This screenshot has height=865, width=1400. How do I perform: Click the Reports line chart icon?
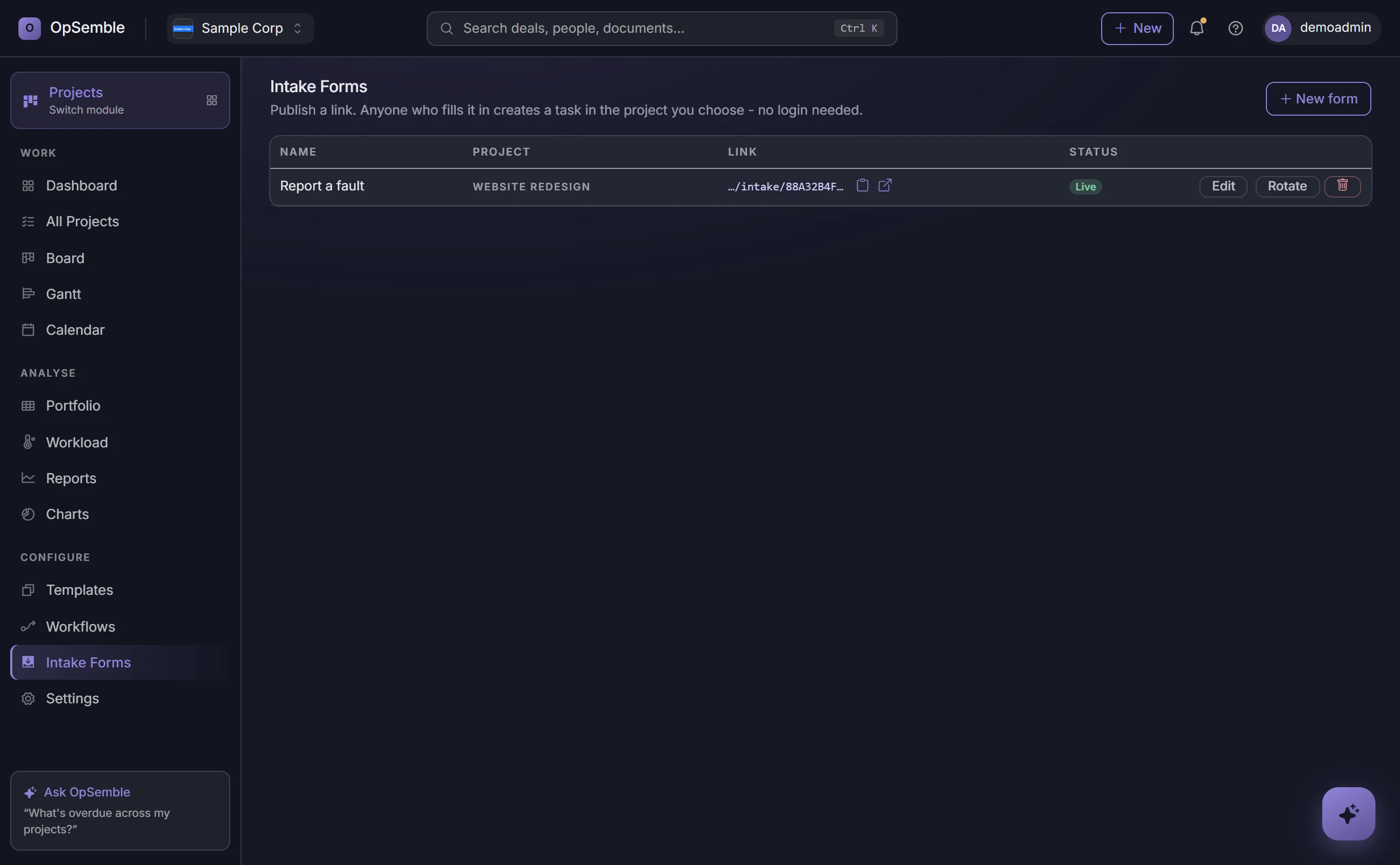pyautogui.click(x=28, y=478)
